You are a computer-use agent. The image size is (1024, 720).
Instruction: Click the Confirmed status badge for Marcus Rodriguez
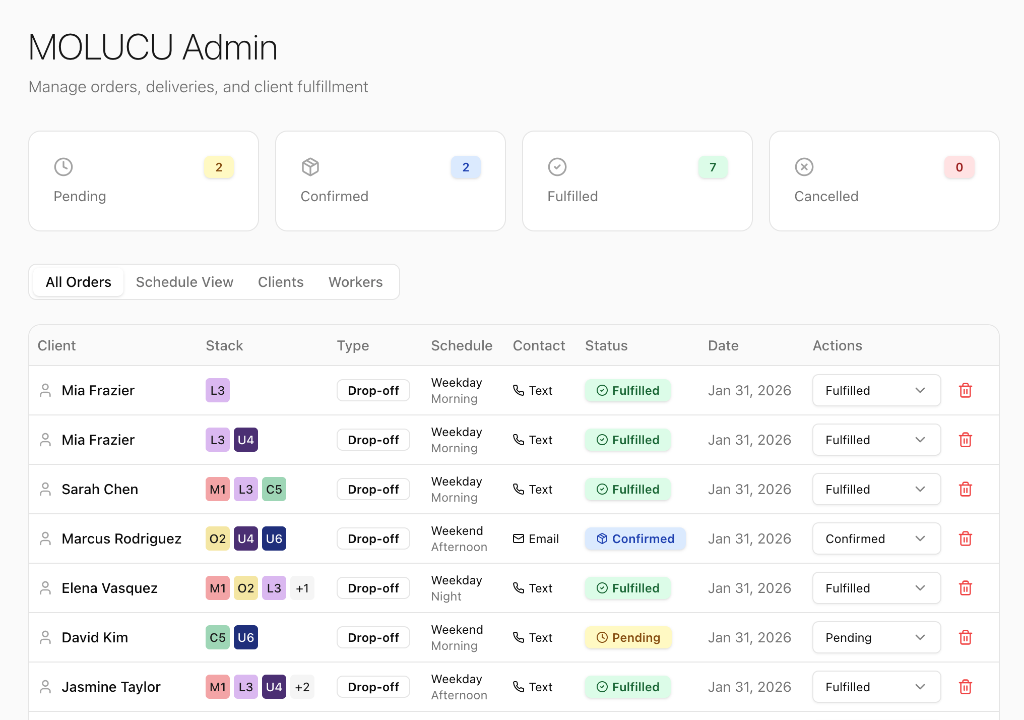tap(635, 539)
